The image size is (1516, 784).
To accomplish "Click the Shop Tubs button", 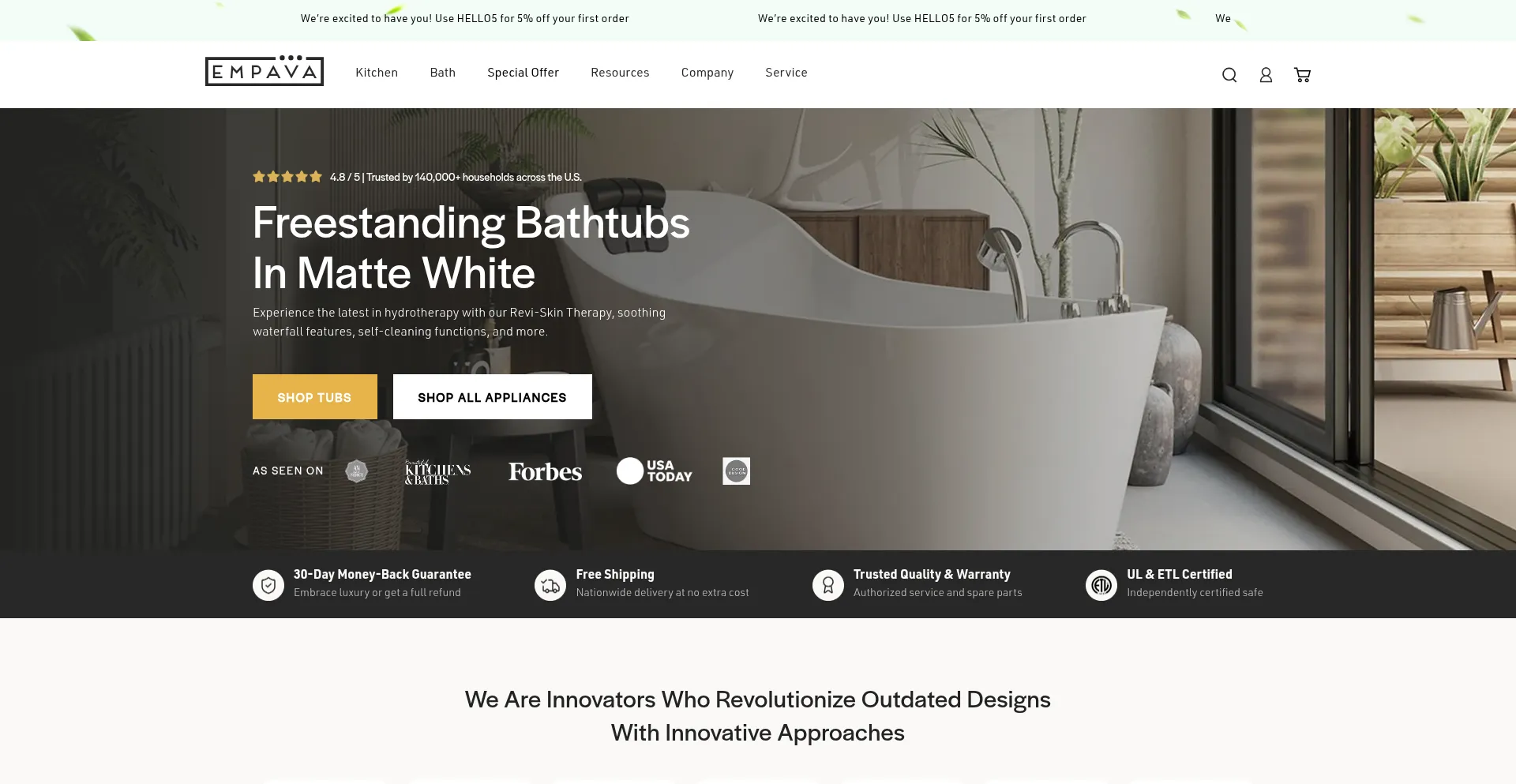I will 315,396.
